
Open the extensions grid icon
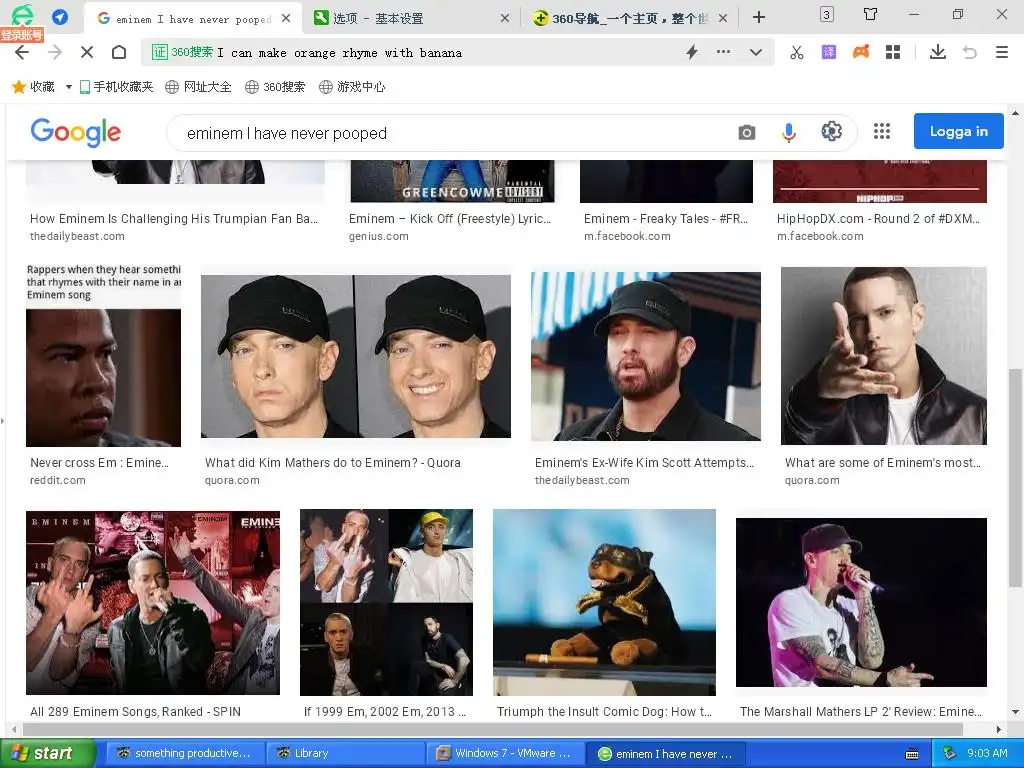(x=893, y=52)
